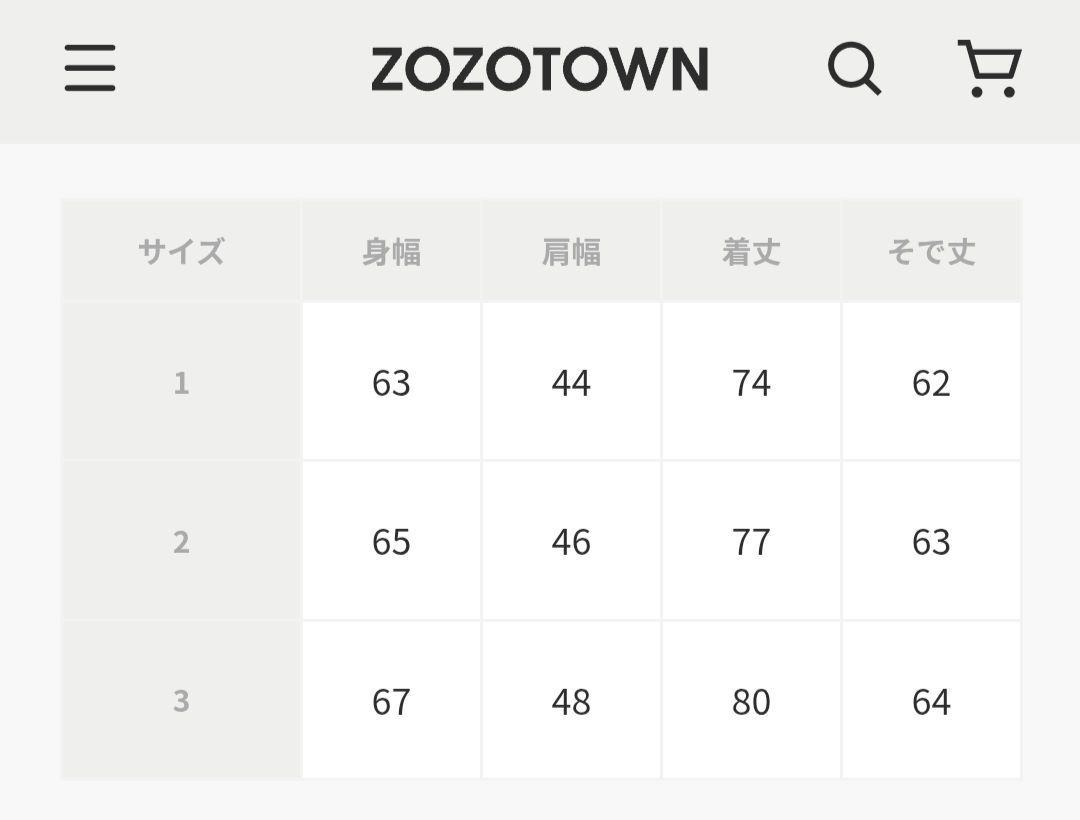Viewport: 1080px width, 820px height.
Task: Select size 3 row label
Action: click(x=181, y=700)
